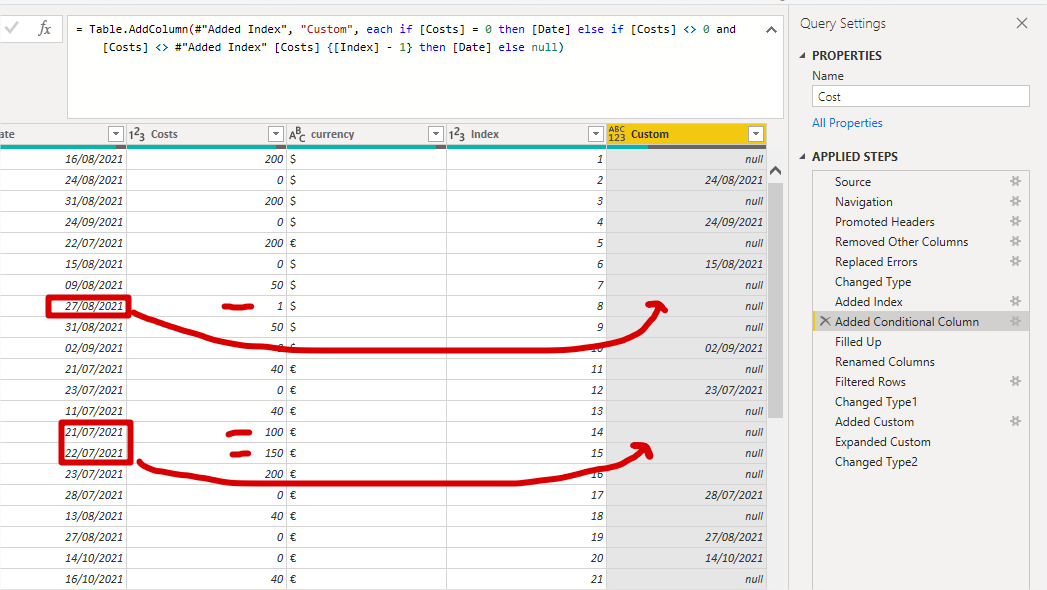Edit the query Name field containing Cost
Image resolution: width=1047 pixels, height=590 pixels.
[921, 97]
